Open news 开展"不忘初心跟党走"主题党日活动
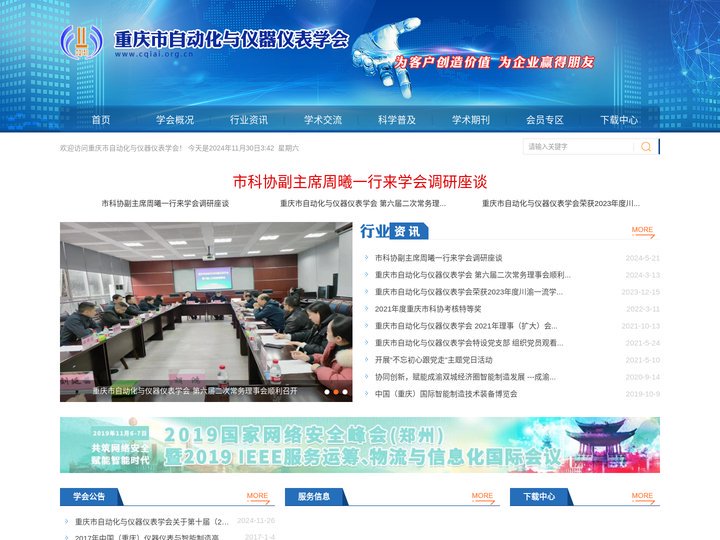720x540 pixels. click(x=433, y=360)
